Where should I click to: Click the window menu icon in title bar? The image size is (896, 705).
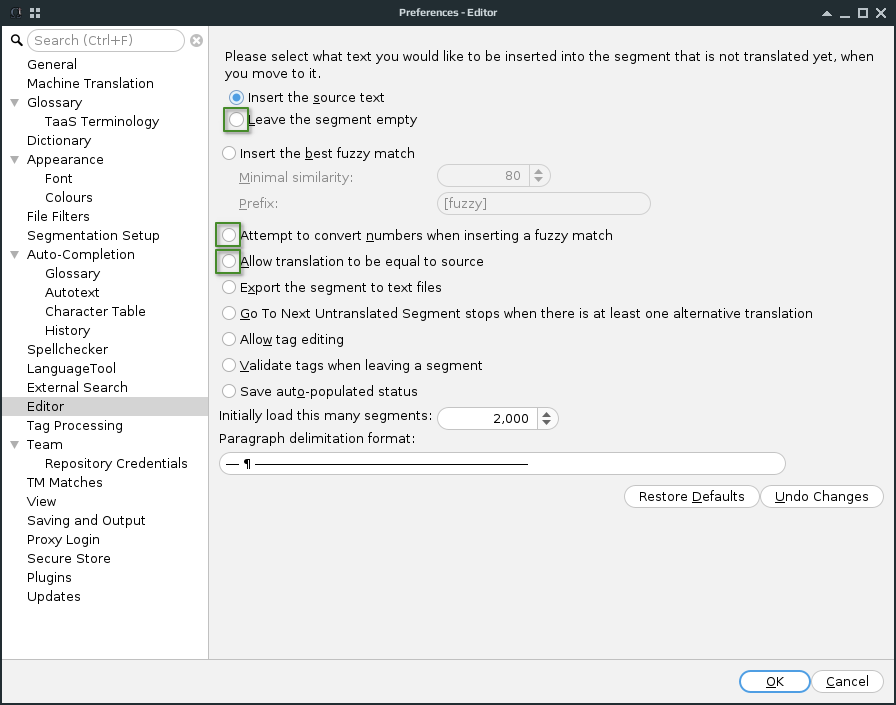tap(35, 13)
